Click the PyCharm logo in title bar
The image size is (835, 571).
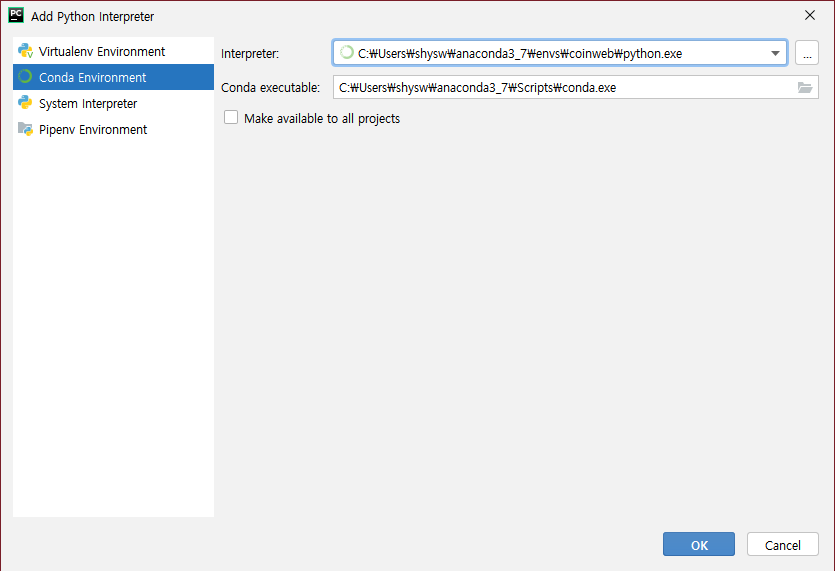16,15
